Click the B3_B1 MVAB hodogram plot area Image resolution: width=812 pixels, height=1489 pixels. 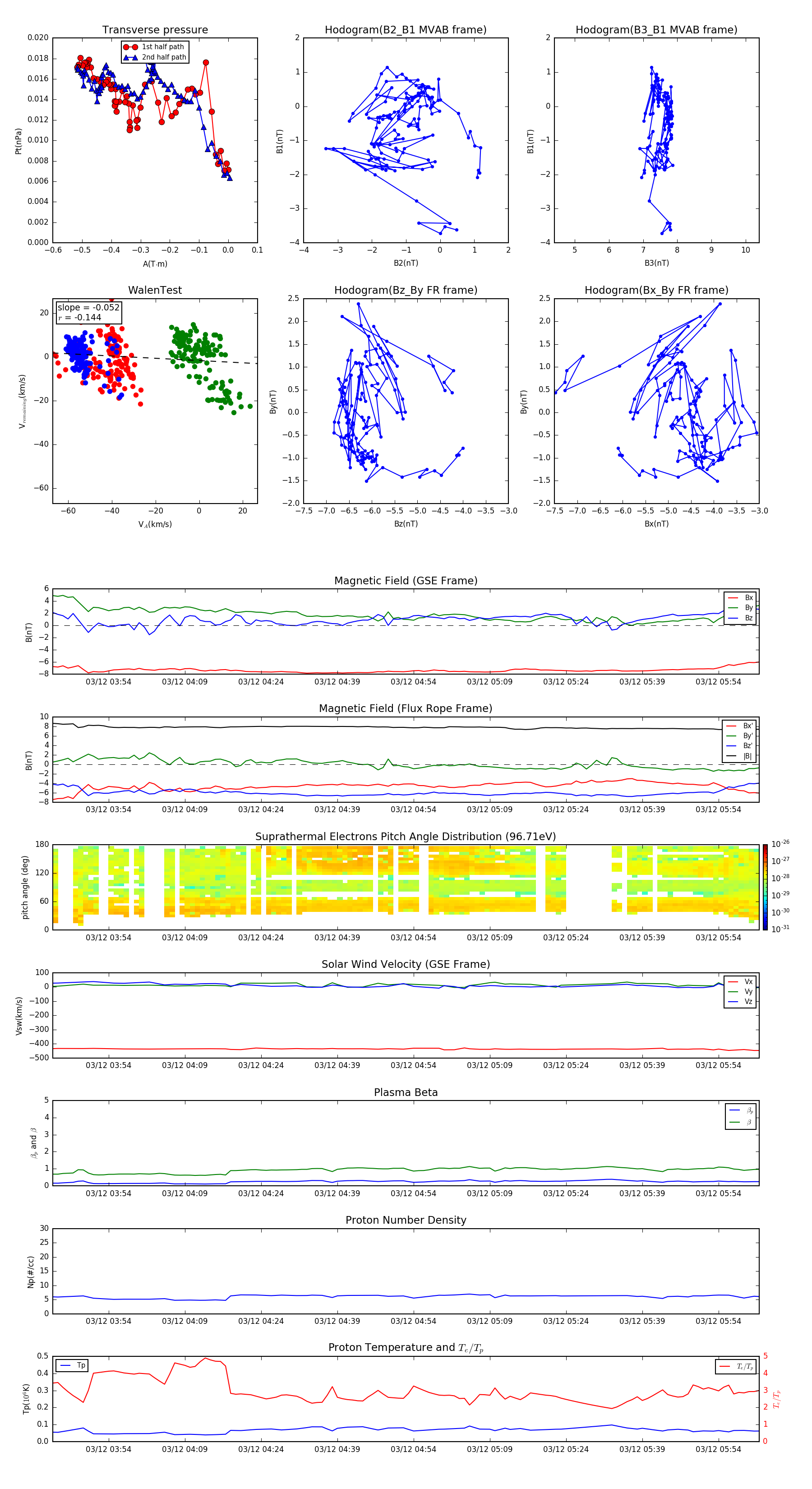click(x=656, y=140)
